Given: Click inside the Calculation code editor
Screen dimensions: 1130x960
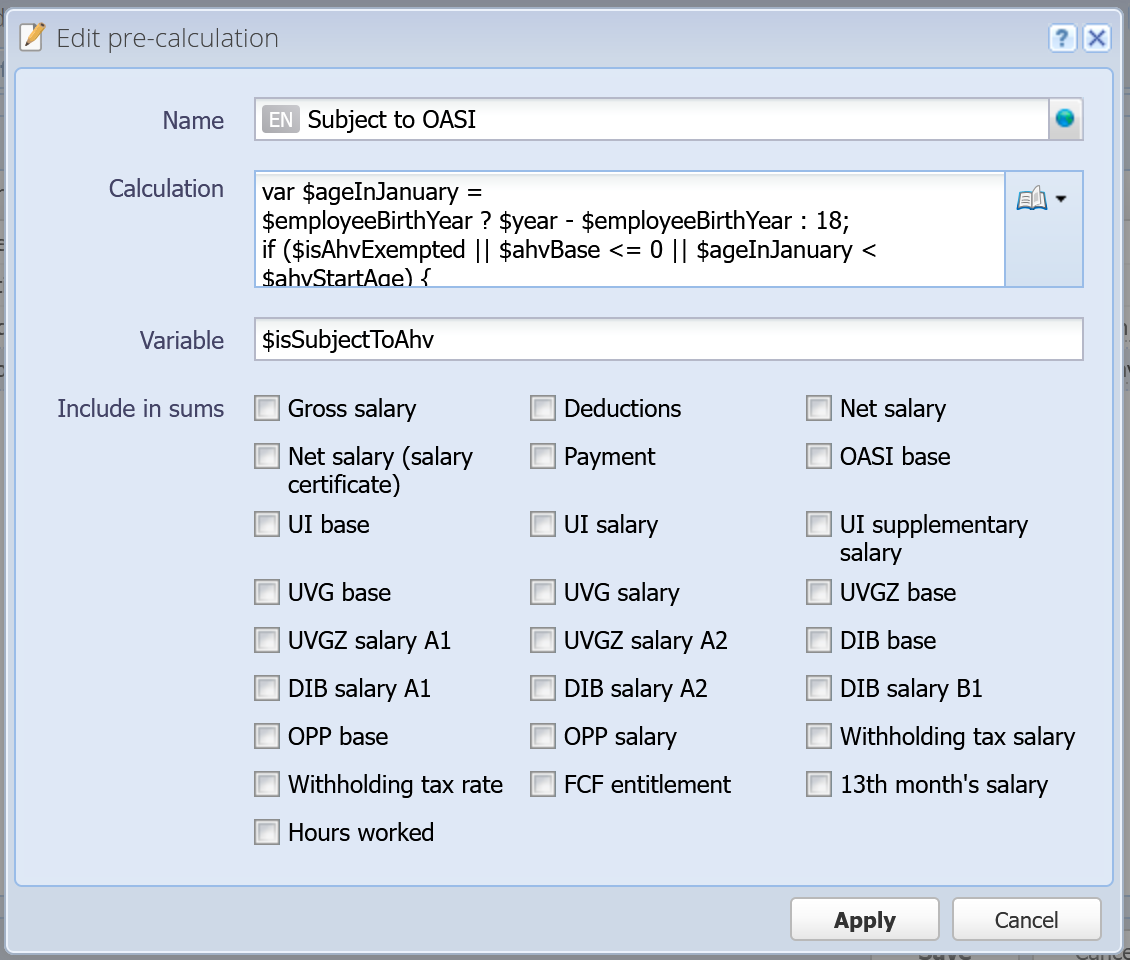Looking at the screenshot, I should pos(630,229).
